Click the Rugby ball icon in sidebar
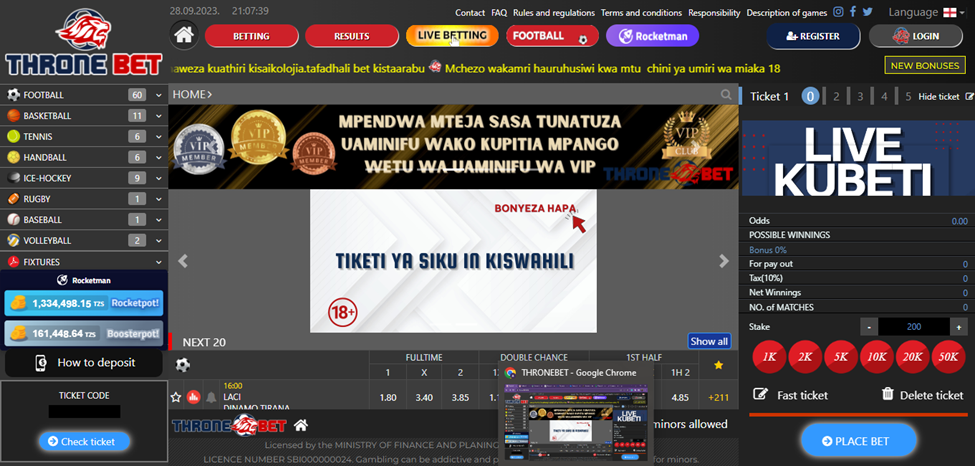975x466 pixels. [13, 199]
